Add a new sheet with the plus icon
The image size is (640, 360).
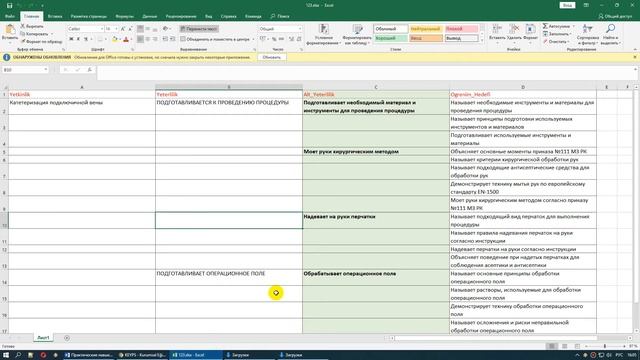[x=67, y=338]
